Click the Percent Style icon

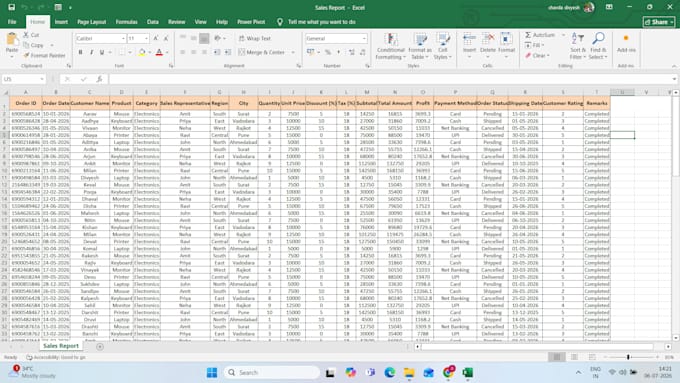[x=328, y=52]
